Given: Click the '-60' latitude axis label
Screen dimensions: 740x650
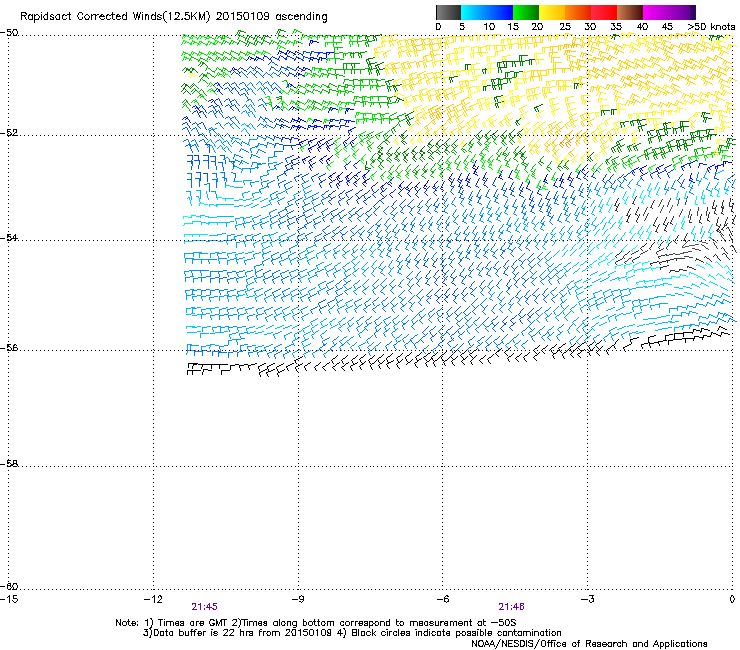Looking at the screenshot, I should pos(9,586).
